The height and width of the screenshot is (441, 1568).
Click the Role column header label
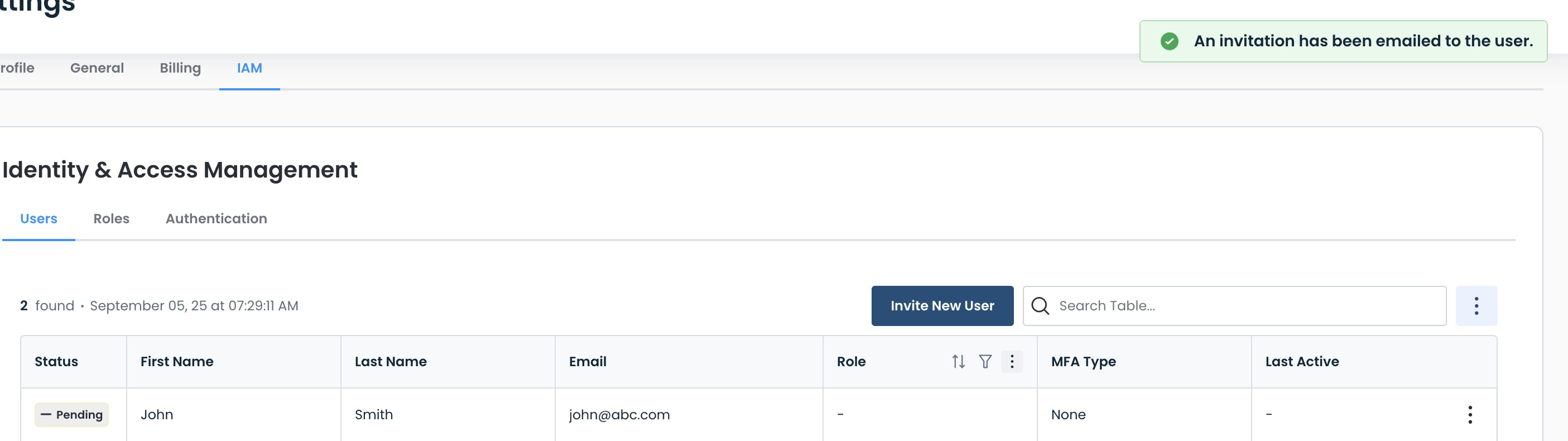tap(851, 362)
